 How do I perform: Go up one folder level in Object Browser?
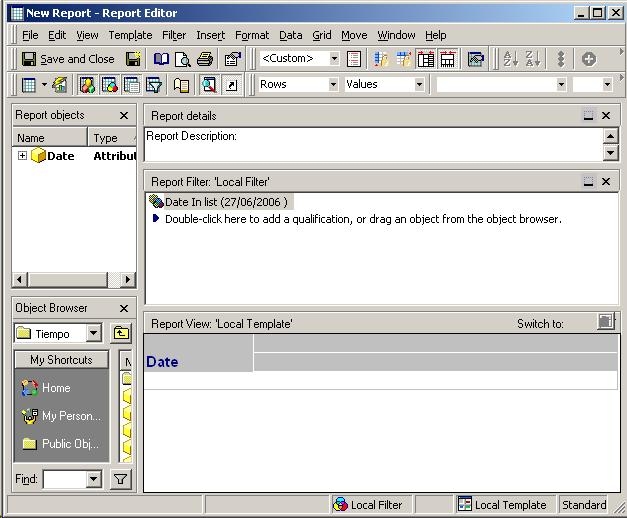[120, 333]
